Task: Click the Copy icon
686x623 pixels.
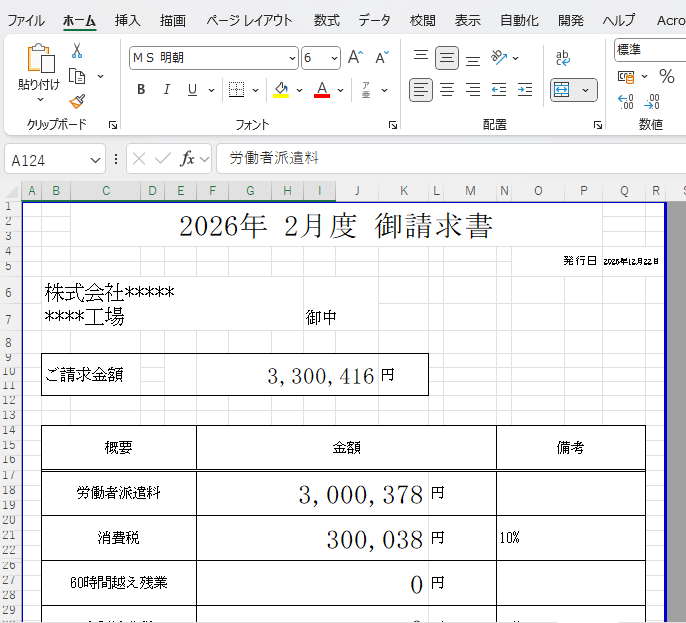Action: (x=77, y=76)
